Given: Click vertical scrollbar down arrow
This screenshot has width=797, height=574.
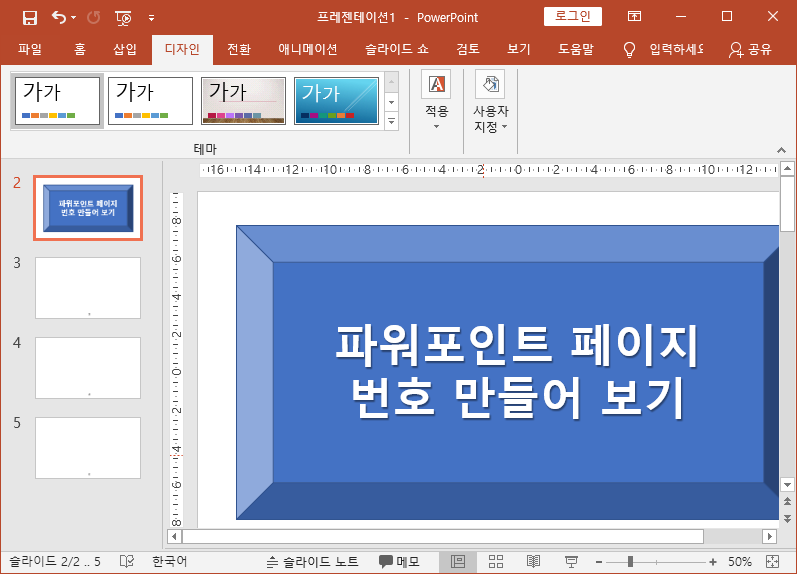Looking at the screenshot, I should pyautogui.click(x=787, y=485).
